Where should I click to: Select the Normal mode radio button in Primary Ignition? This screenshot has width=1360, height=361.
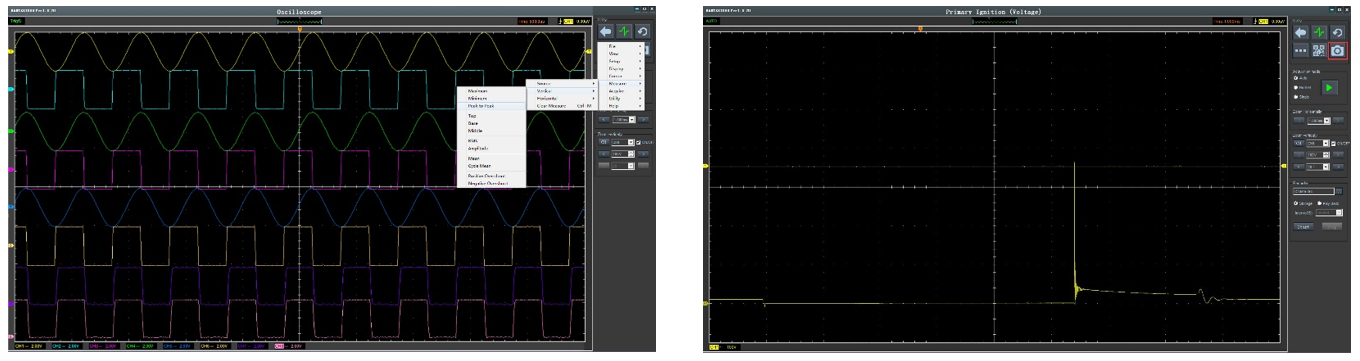tap(1296, 87)
